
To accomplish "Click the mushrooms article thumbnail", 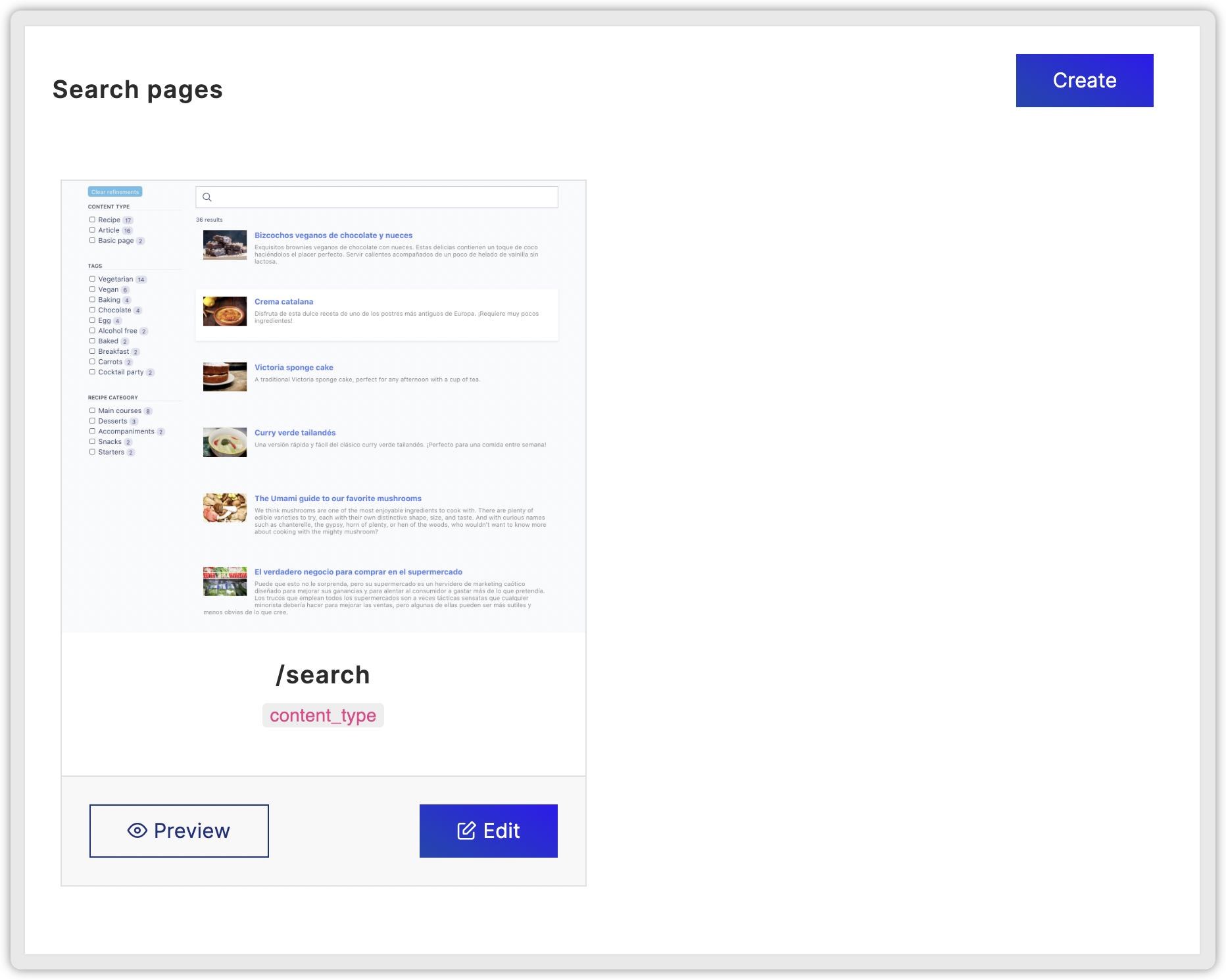I will (x=225, y=508).
